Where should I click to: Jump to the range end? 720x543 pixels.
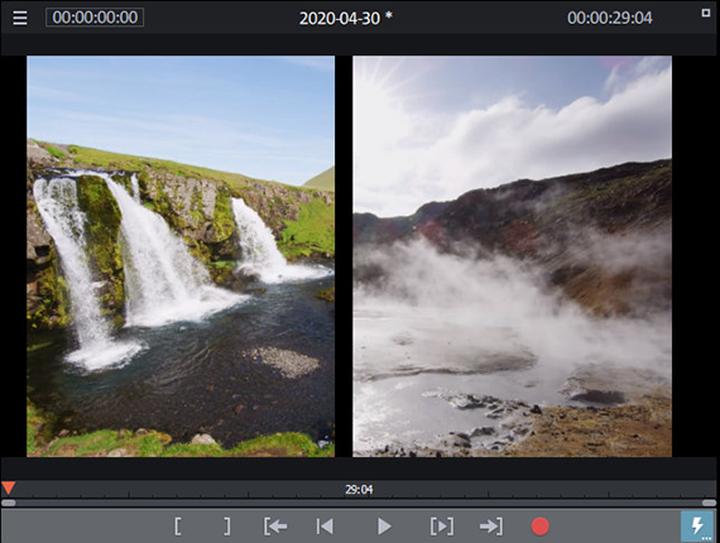click(490, 526)
